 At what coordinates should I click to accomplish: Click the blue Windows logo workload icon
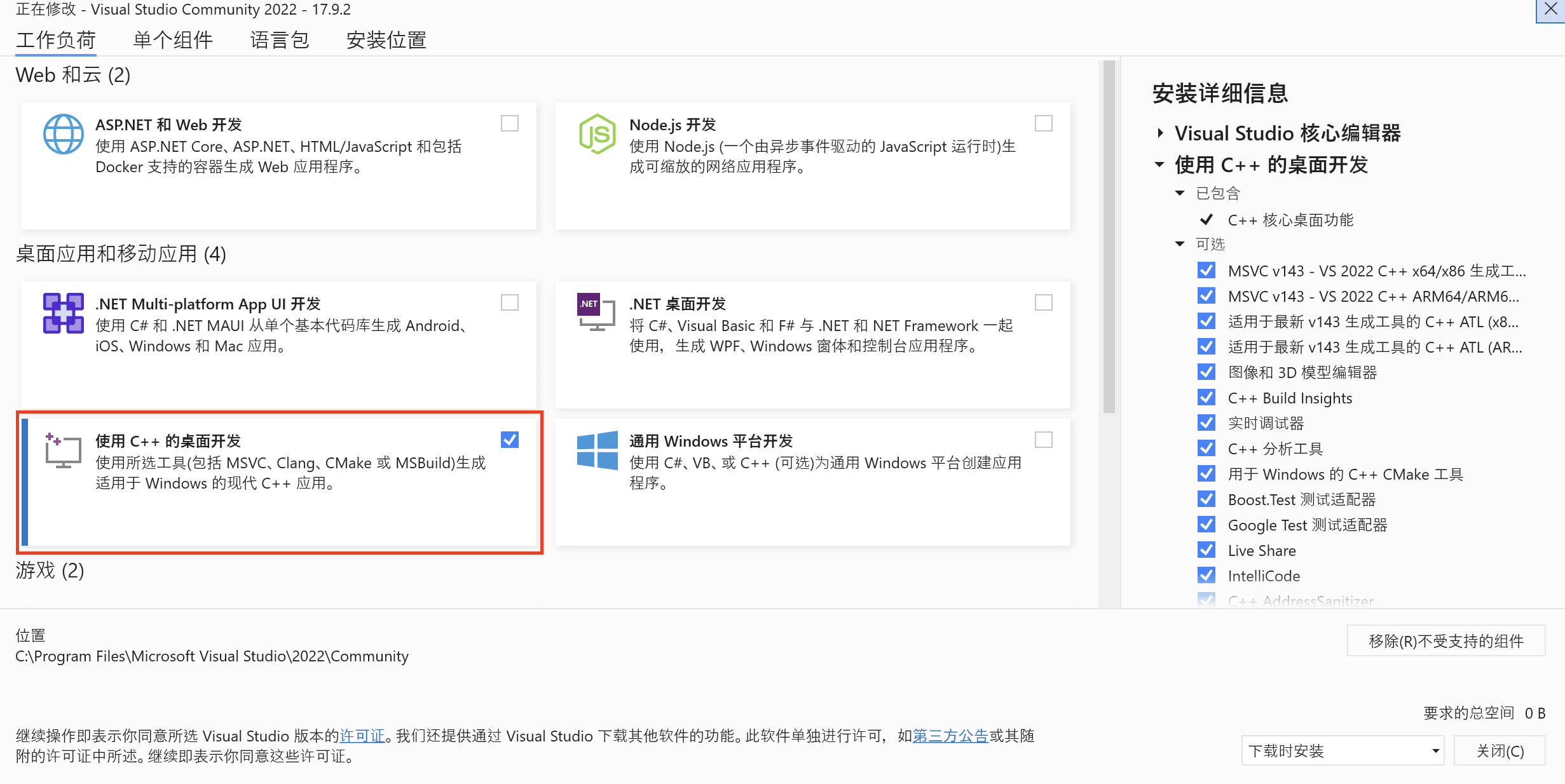click(597, 450)
